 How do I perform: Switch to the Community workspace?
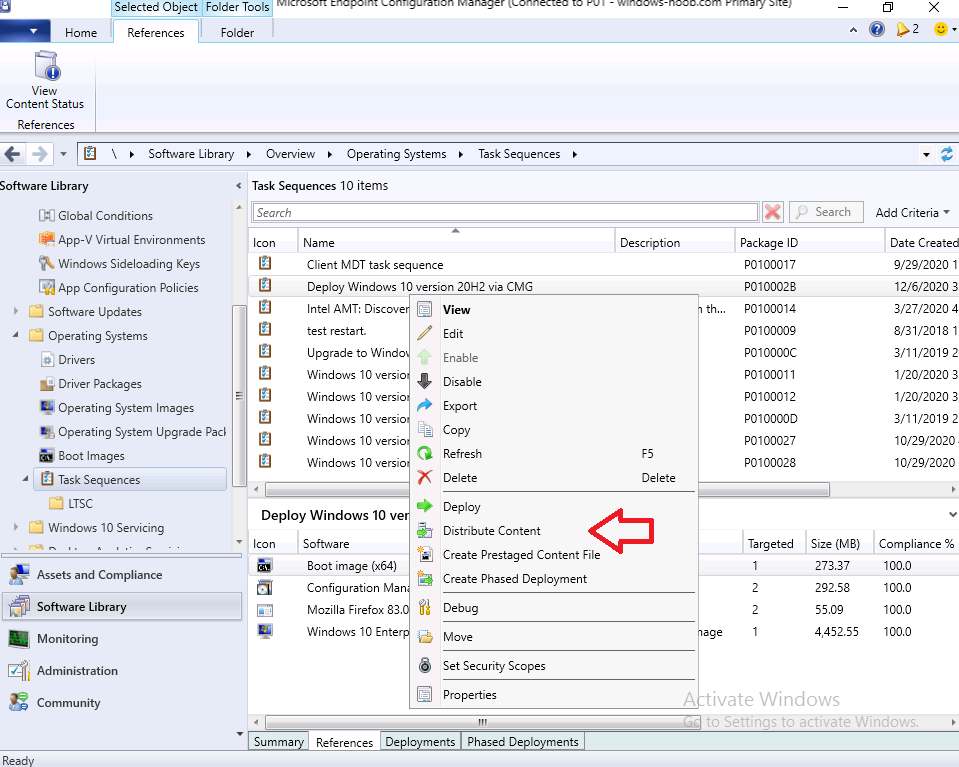pyautogui.click(x=122, y=703)
